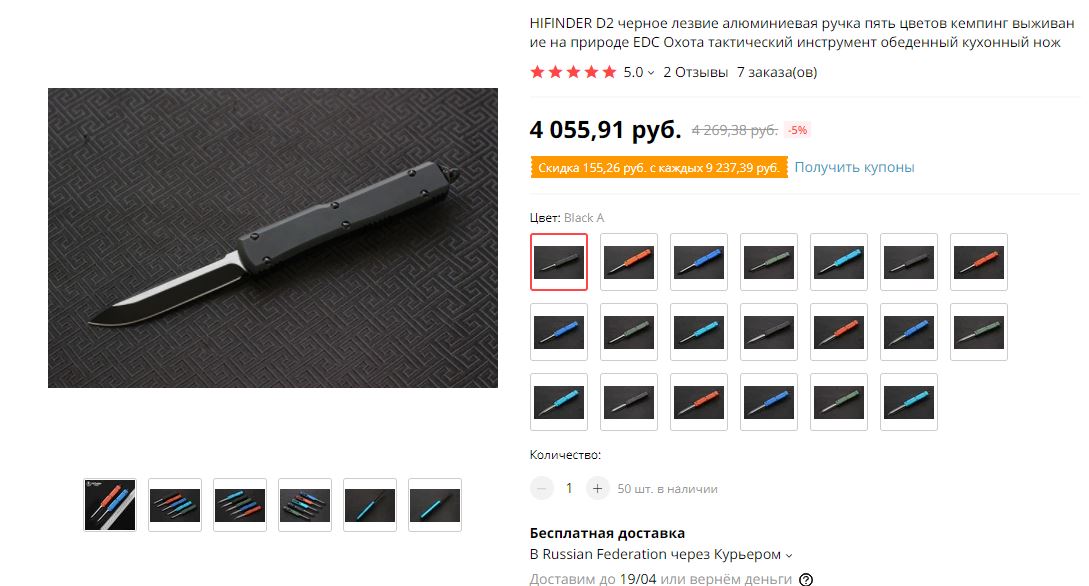This screenshot has width=1089, height=586.
Task: Click the Получить купоны link
Action: point(854,167)
